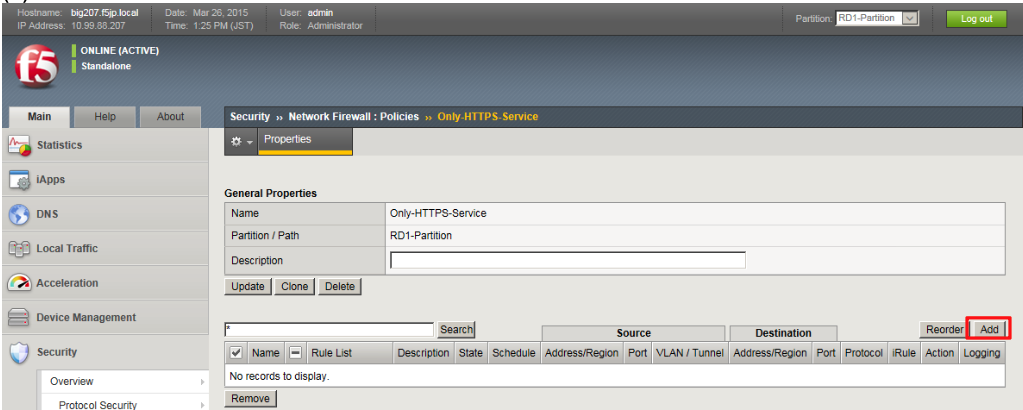Screen dimensions: 1023x410
Task: Sort by Name column header
Action: click(266, 353)
